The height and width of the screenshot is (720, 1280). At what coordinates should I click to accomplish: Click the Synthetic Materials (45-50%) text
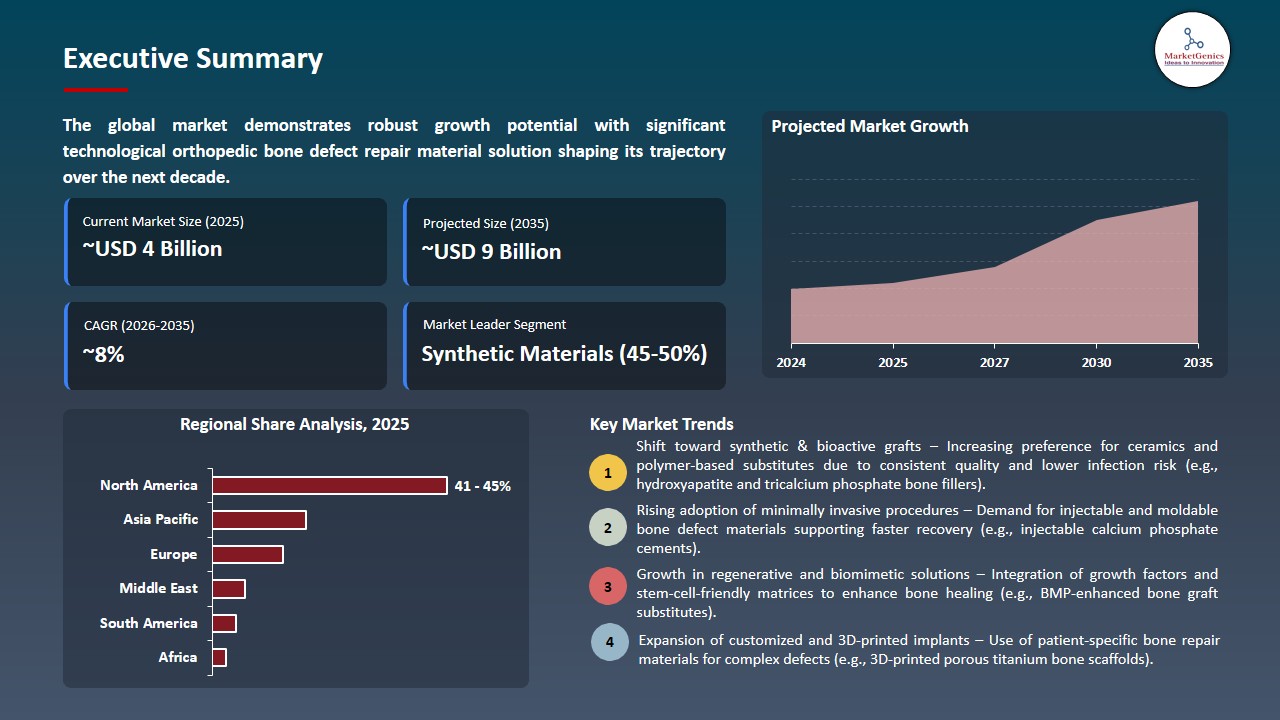coord(565,353)
